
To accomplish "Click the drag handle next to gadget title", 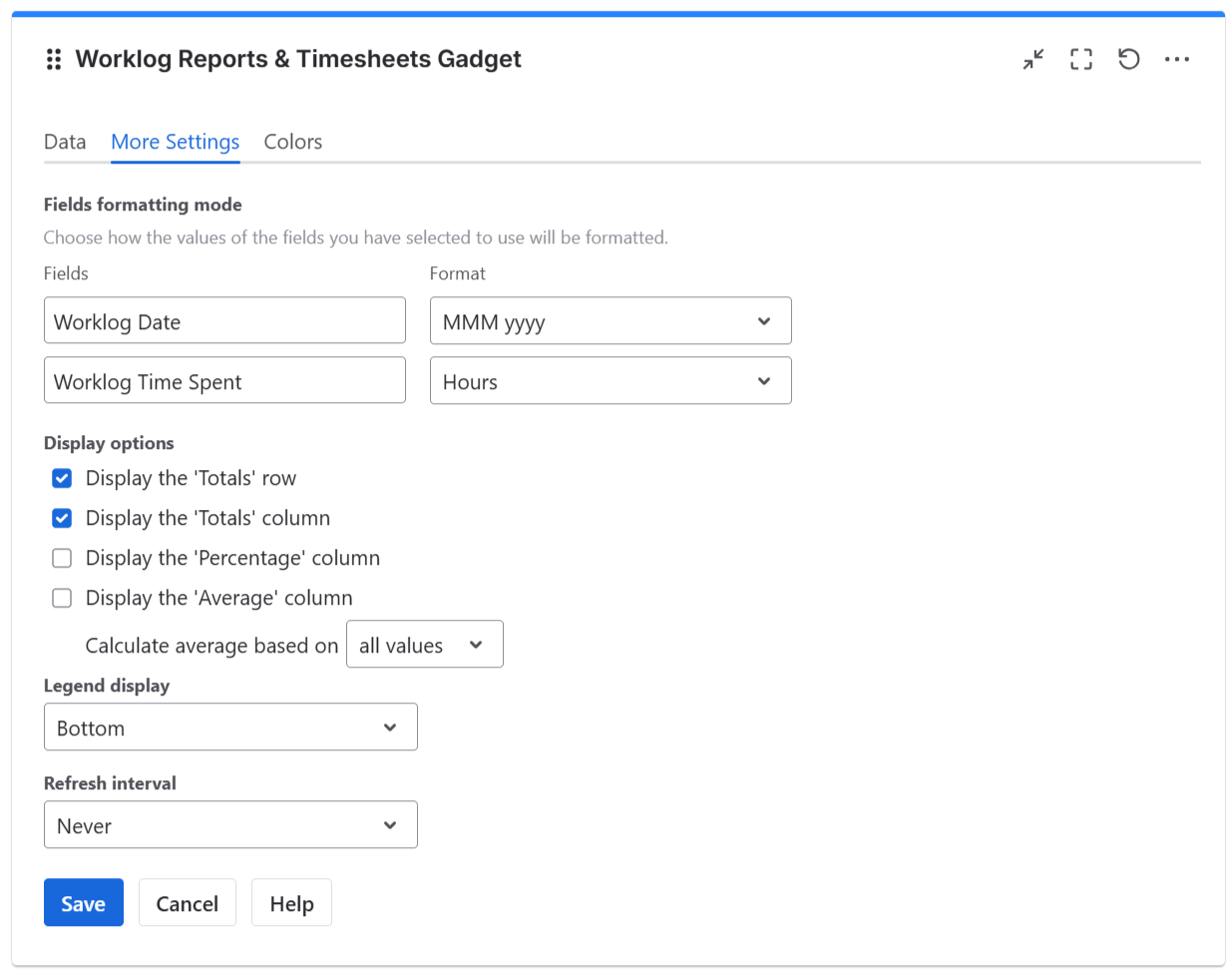I will tap(54, 59).
